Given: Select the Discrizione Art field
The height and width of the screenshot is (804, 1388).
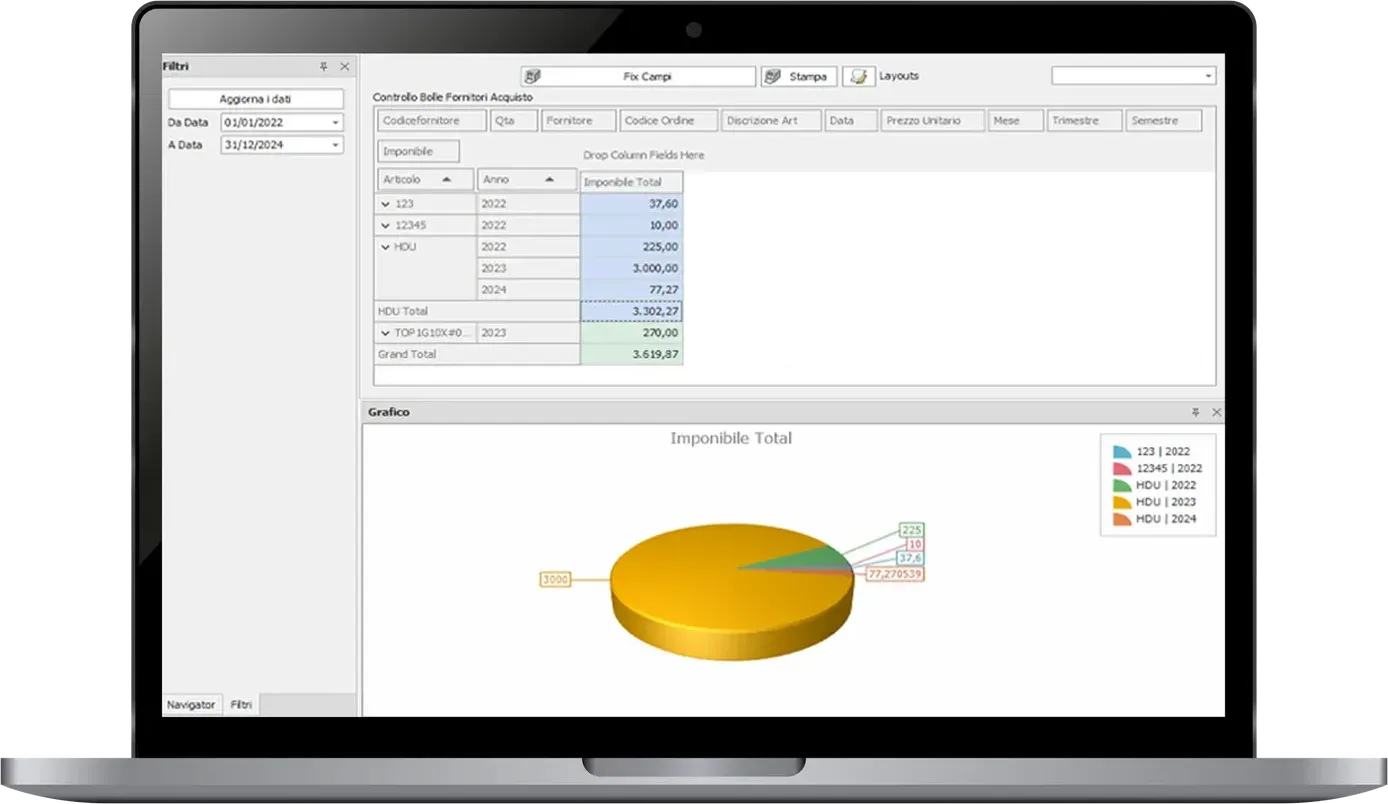Looking at the screenshot, I should tap(772, 121).
